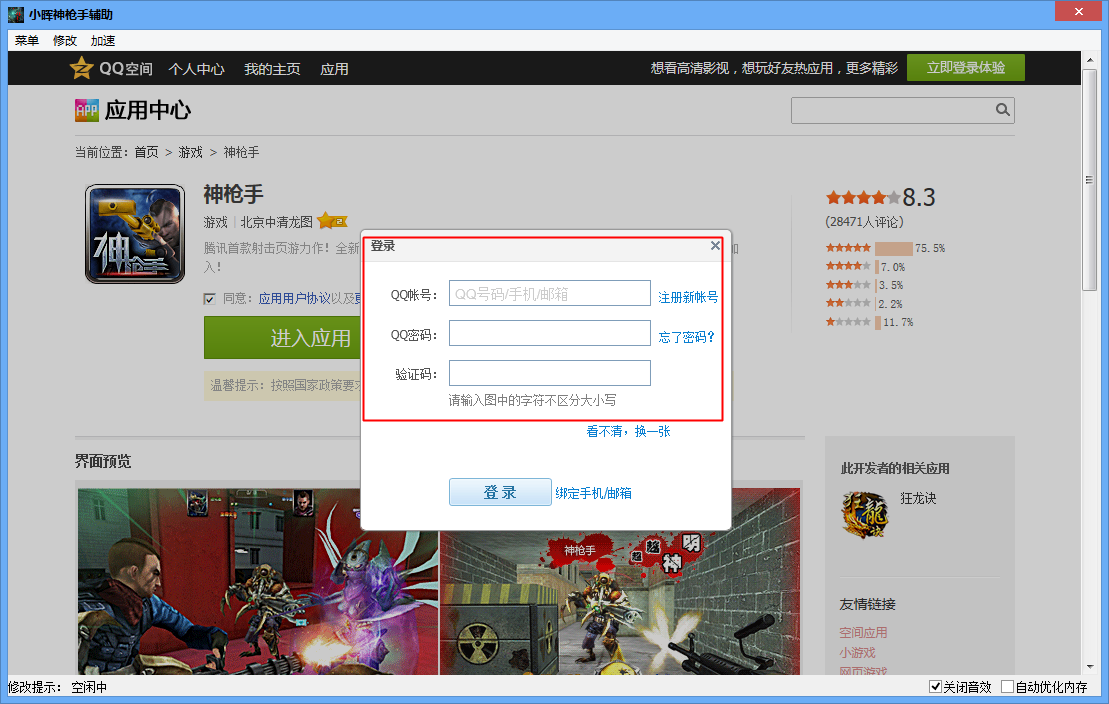This screenshot has height=704, width=1109.
Task: Click the green 立即登录体验 button
Action: (965, 67)
